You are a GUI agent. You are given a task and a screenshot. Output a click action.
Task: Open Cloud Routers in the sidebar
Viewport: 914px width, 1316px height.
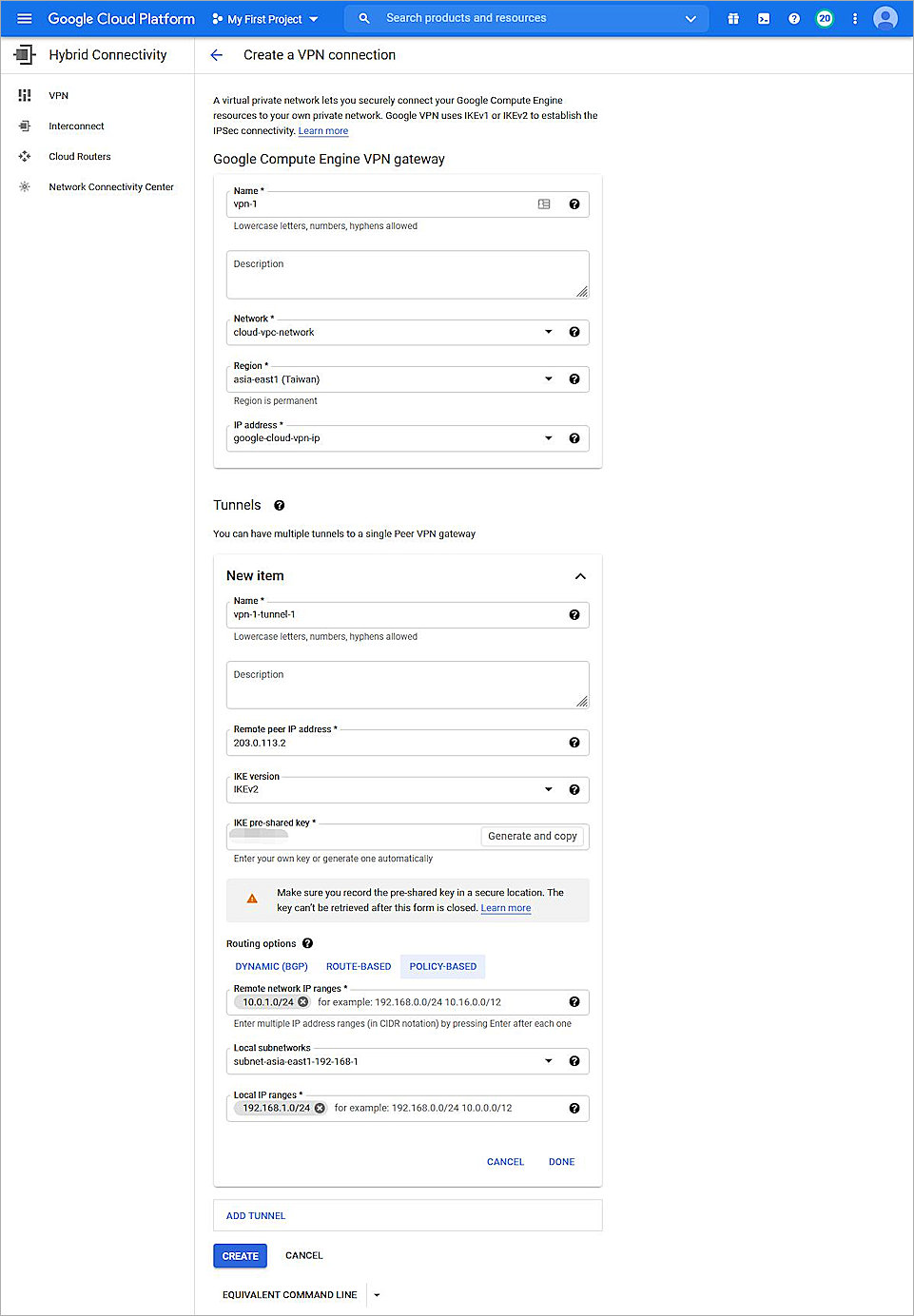point(80,157)
